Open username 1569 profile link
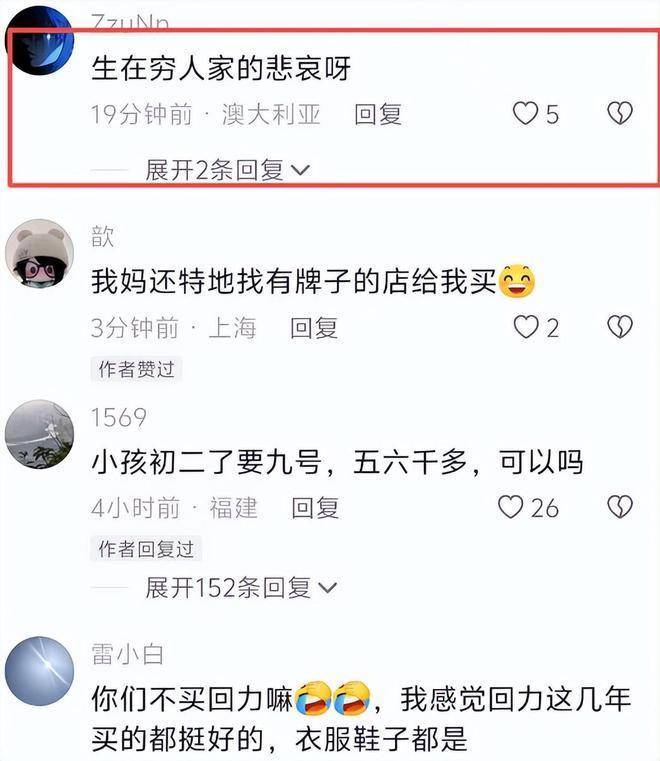660x761 pixels. [119, 417]
